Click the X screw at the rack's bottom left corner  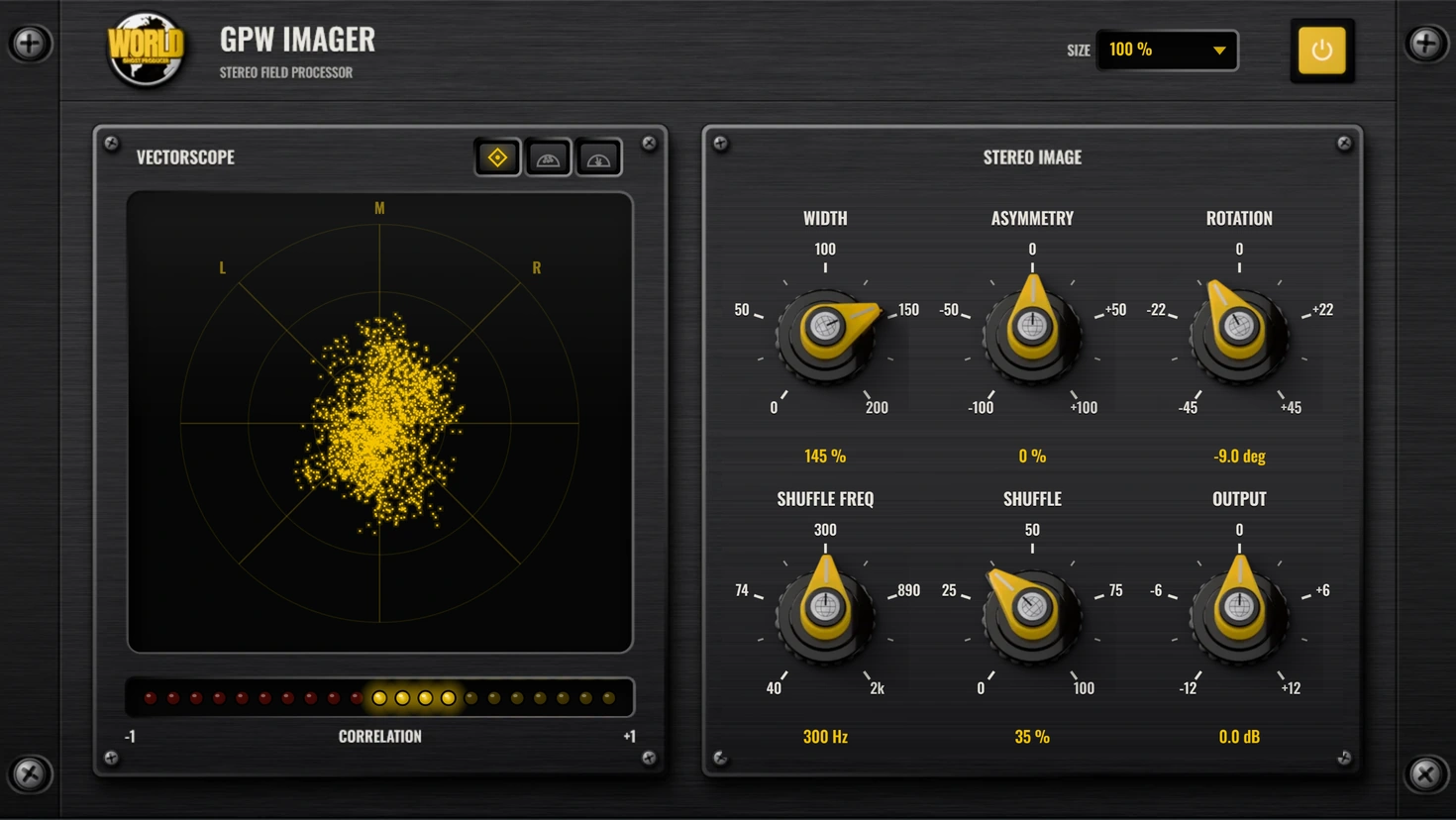tap(30, 773)
